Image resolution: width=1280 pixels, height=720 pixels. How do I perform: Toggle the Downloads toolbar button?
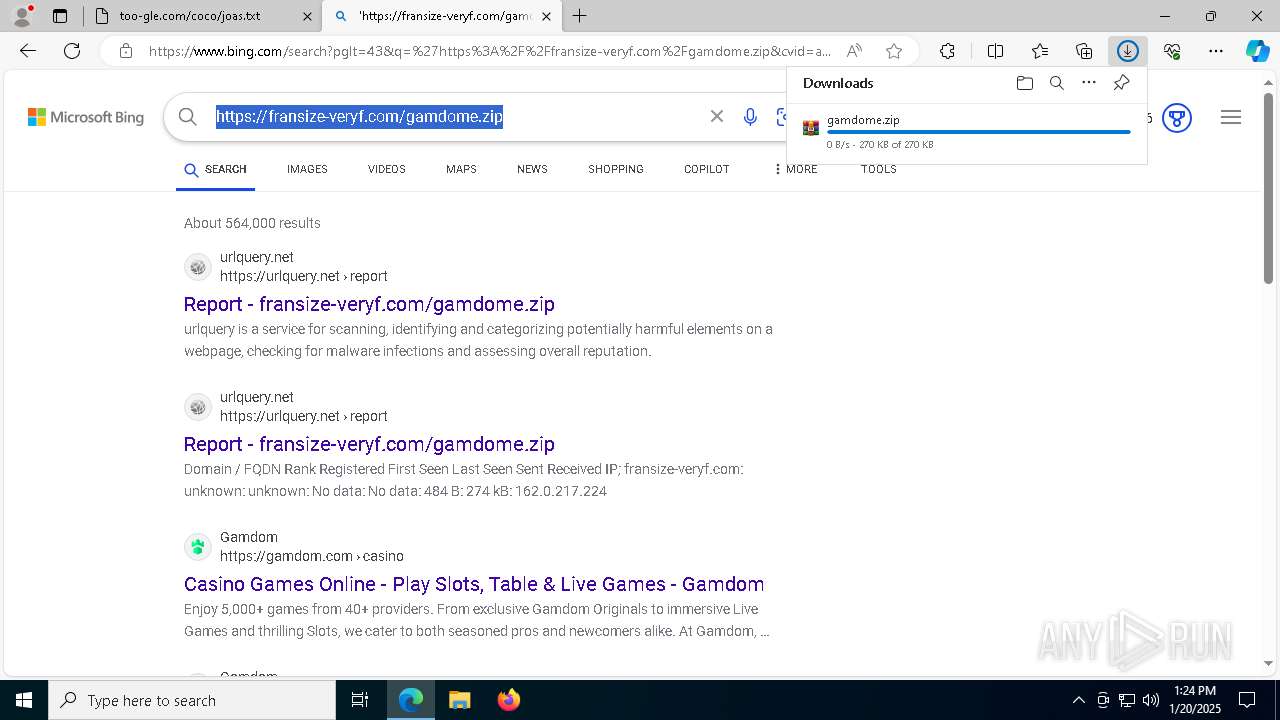point(1128,51)
